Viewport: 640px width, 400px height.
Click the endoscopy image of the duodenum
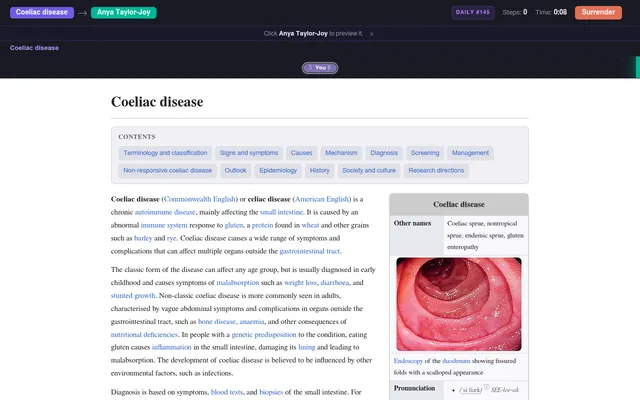(459, 304)
